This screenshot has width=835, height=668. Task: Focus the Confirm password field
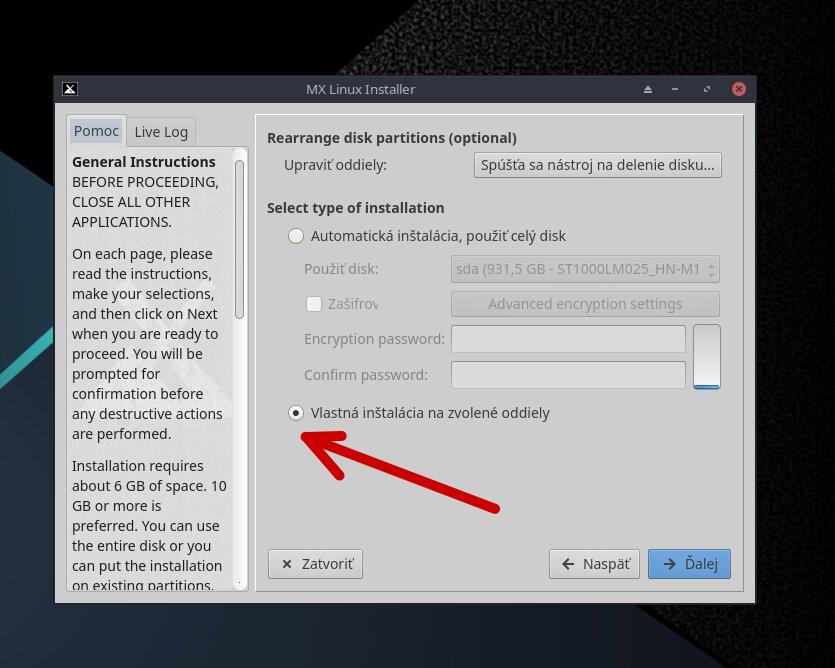(x=568, y=375)
